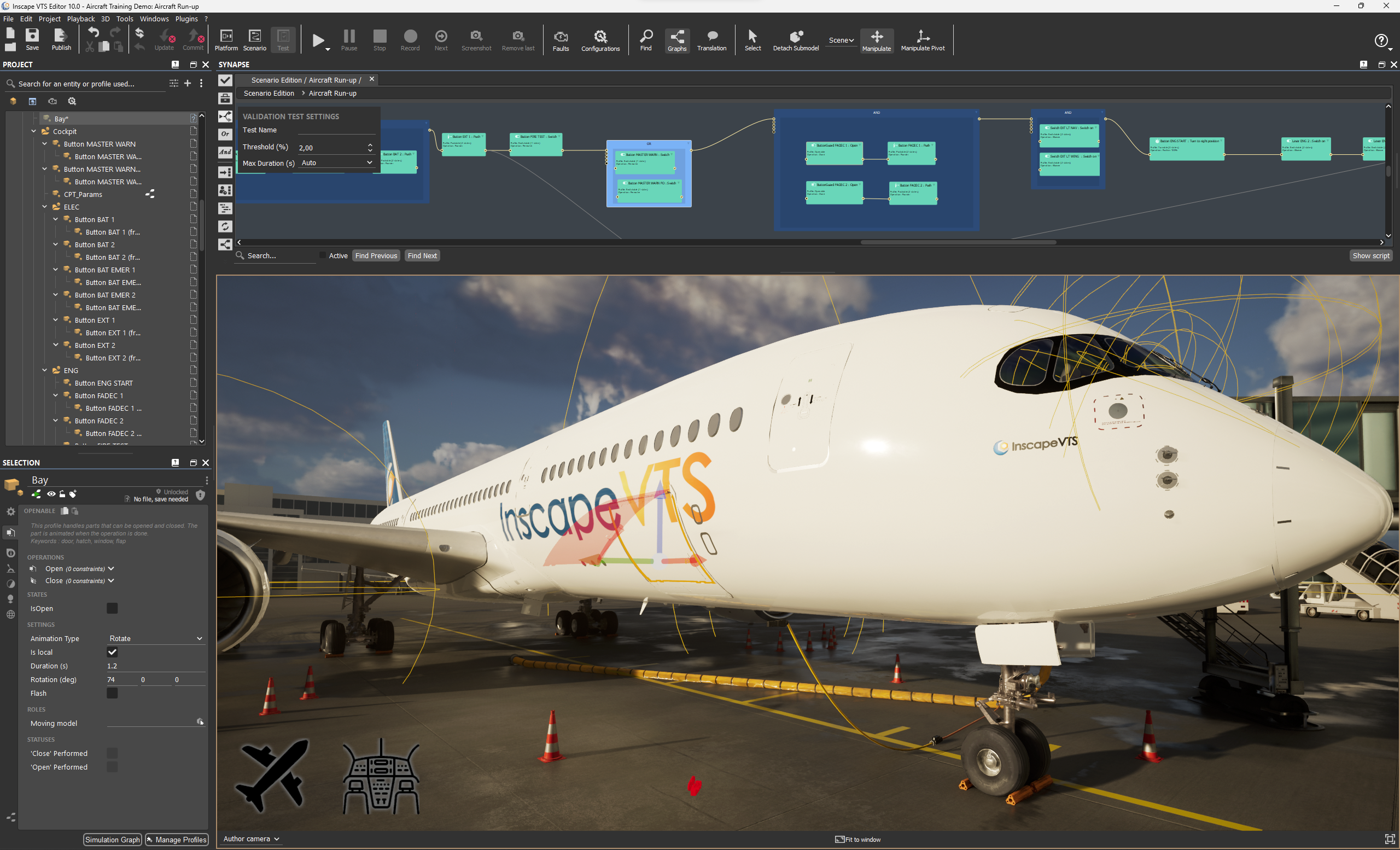Expand the Close operation constraints
The width and height of the screenshot is (1400, 850).
tap(112, 580)
